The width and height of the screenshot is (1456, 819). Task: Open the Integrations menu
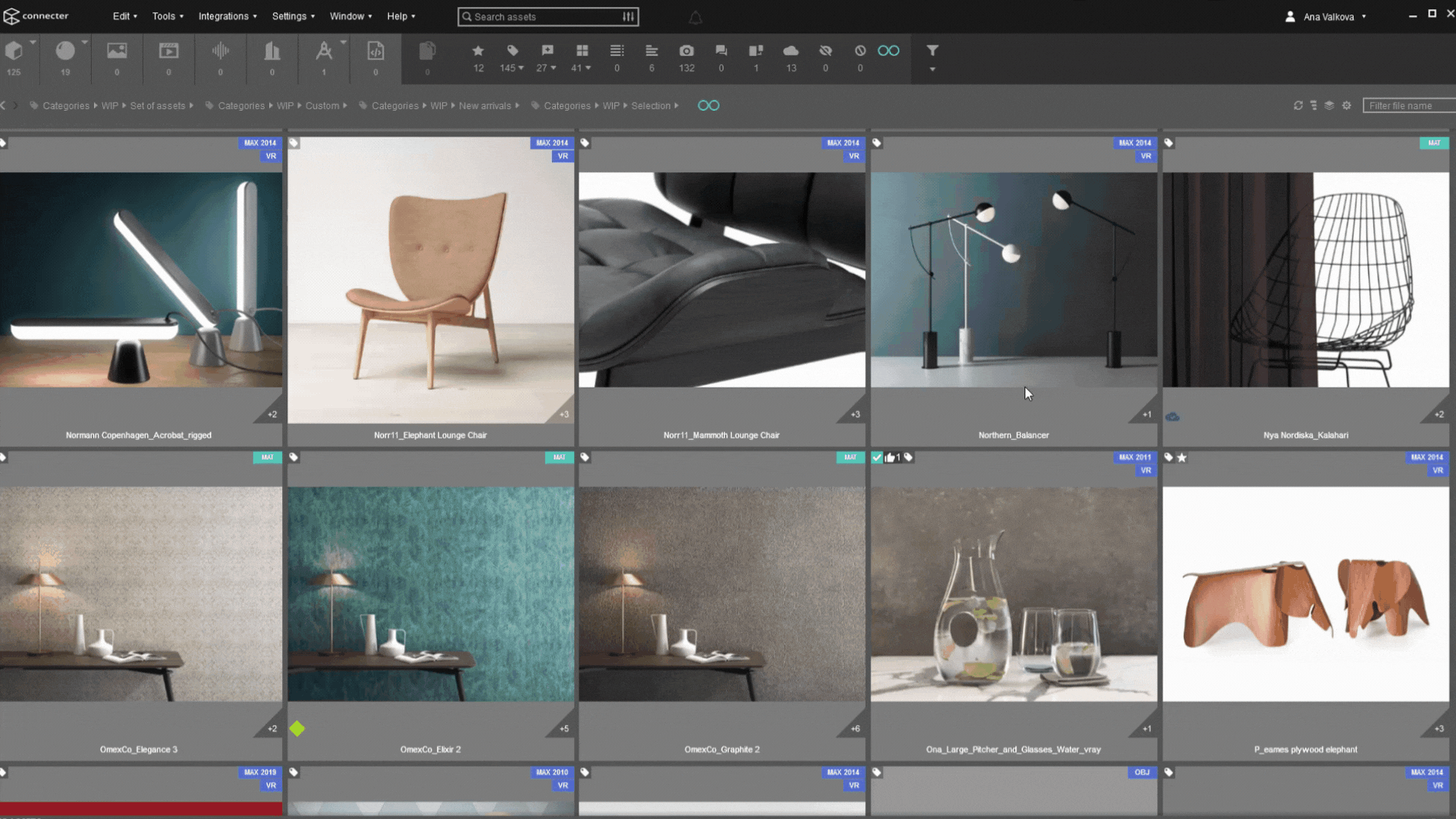point(227,16)
